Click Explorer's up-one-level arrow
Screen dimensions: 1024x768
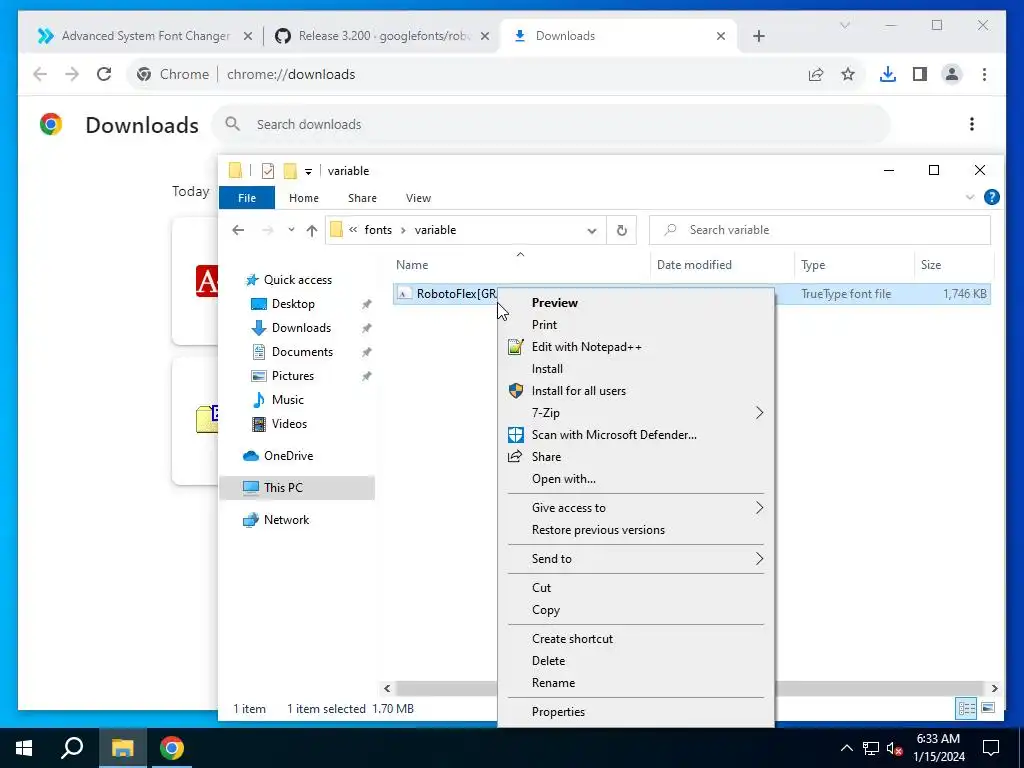tap(312, 230)
